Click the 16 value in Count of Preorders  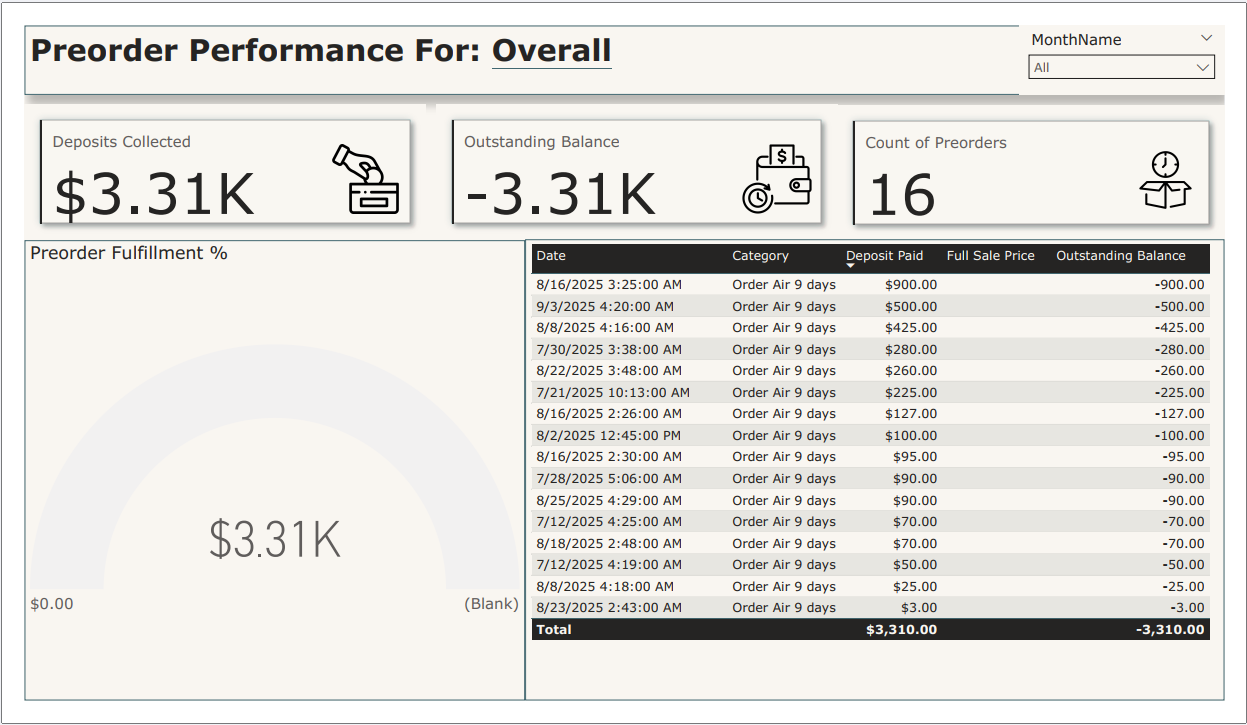coord(901,195)
